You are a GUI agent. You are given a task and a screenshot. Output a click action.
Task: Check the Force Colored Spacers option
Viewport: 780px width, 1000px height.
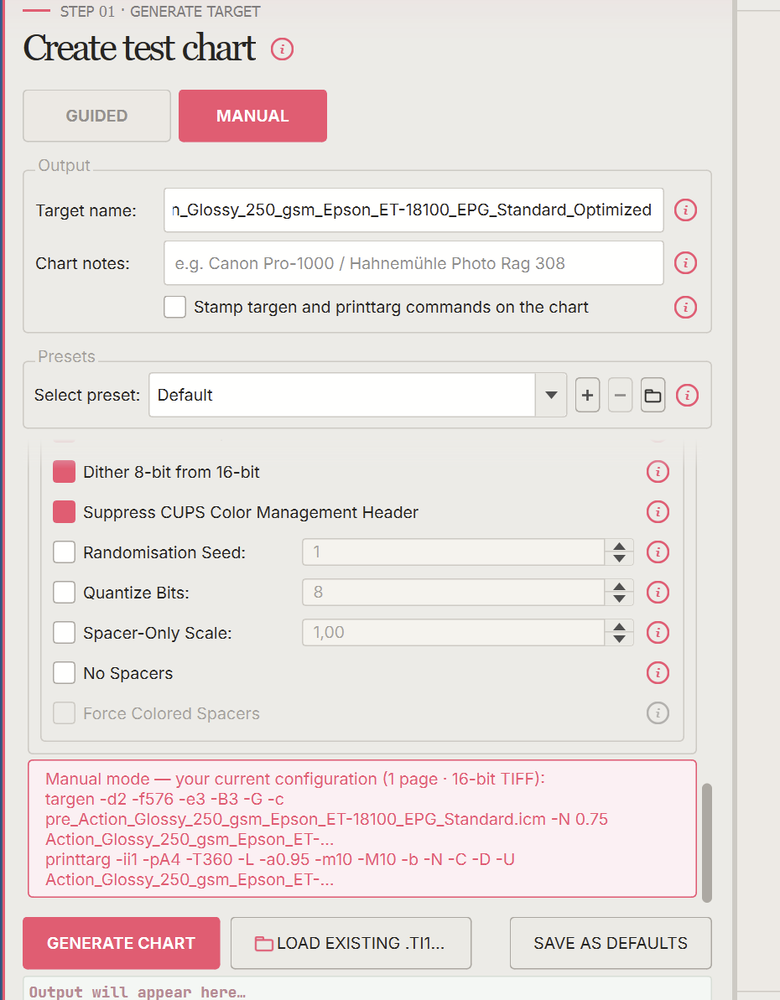point(64,713)
